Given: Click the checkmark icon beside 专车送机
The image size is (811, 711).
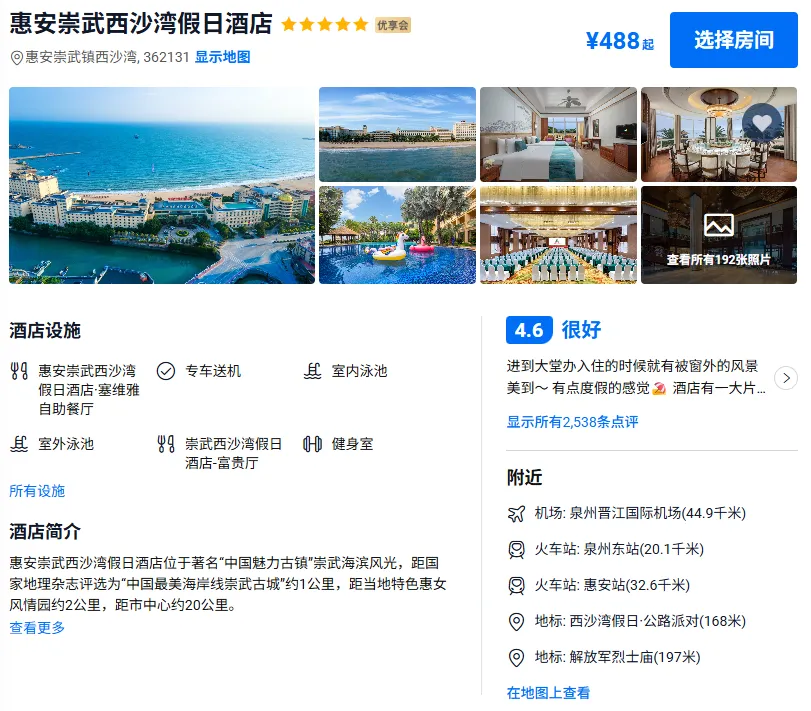Looking at the screenshot, I should (166, 371).
